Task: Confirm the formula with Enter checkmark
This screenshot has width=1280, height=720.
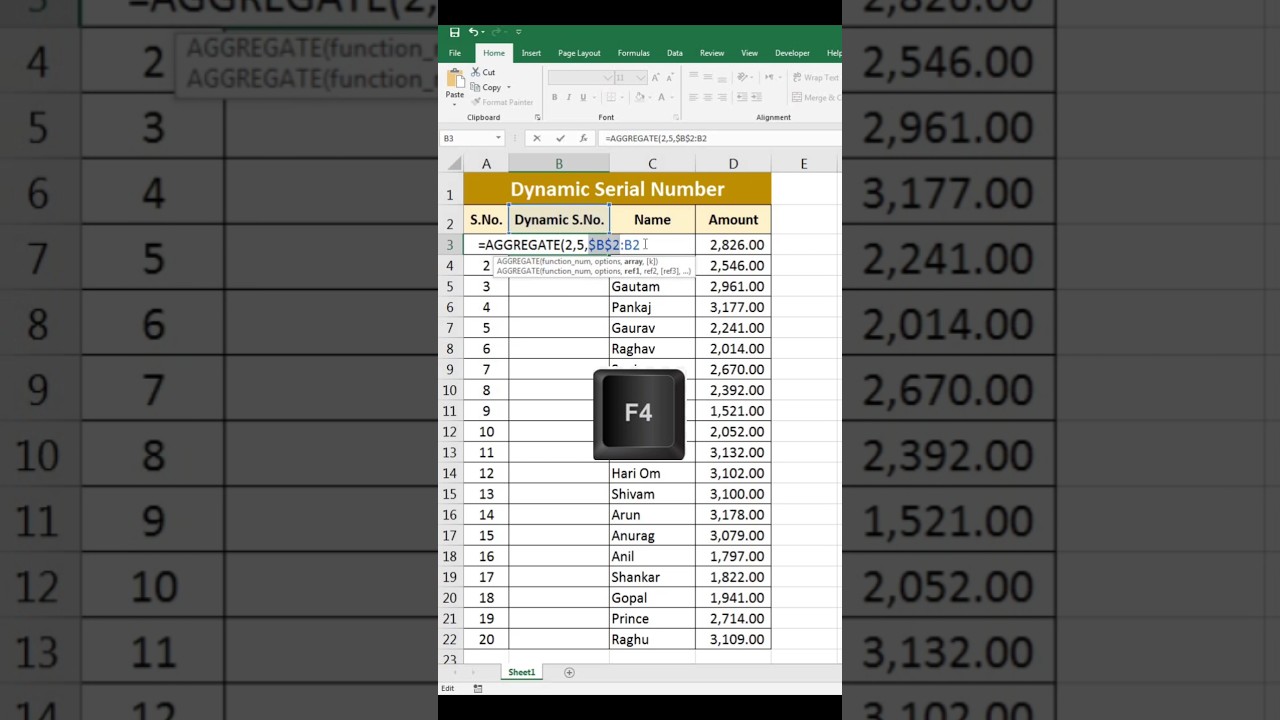Action: tap(560, 138)
